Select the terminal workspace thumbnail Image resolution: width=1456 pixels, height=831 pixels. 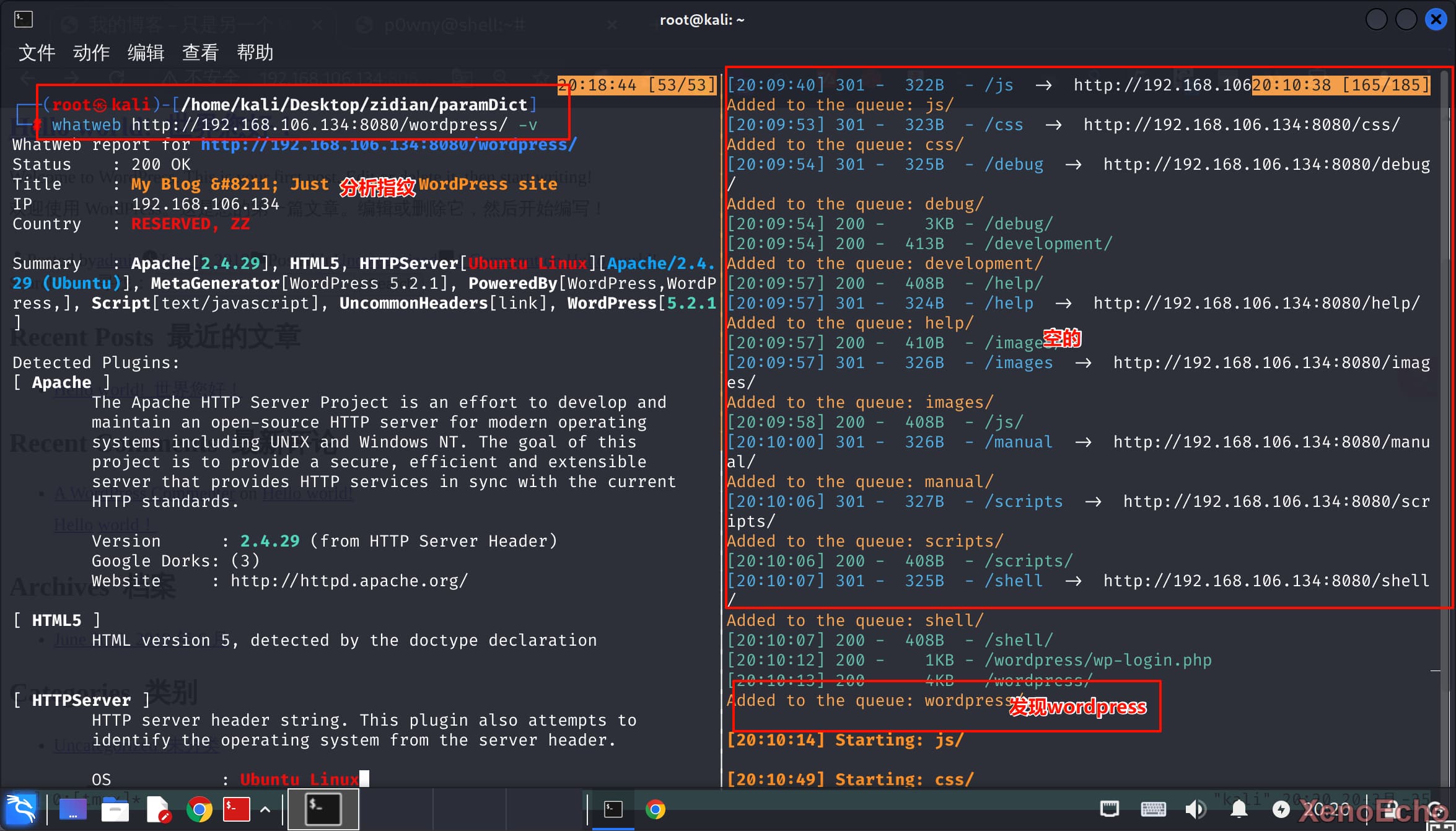pos(323,809)
